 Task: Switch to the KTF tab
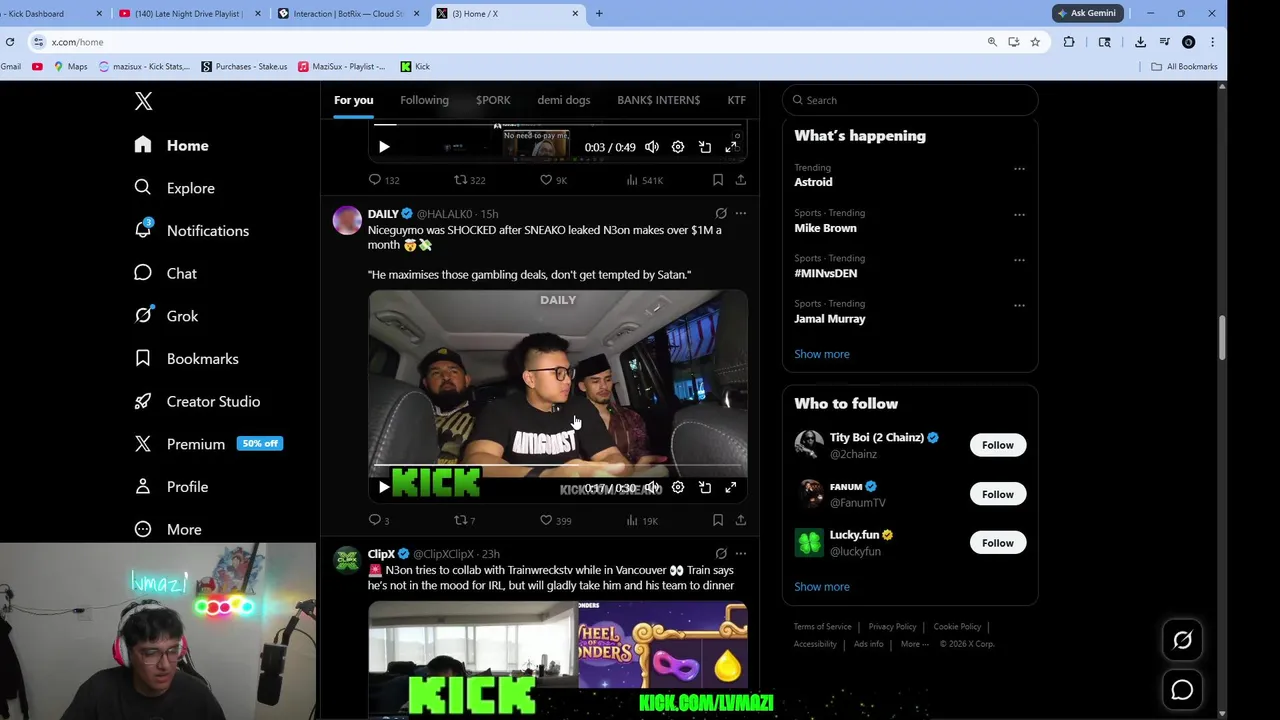[737, 100]
